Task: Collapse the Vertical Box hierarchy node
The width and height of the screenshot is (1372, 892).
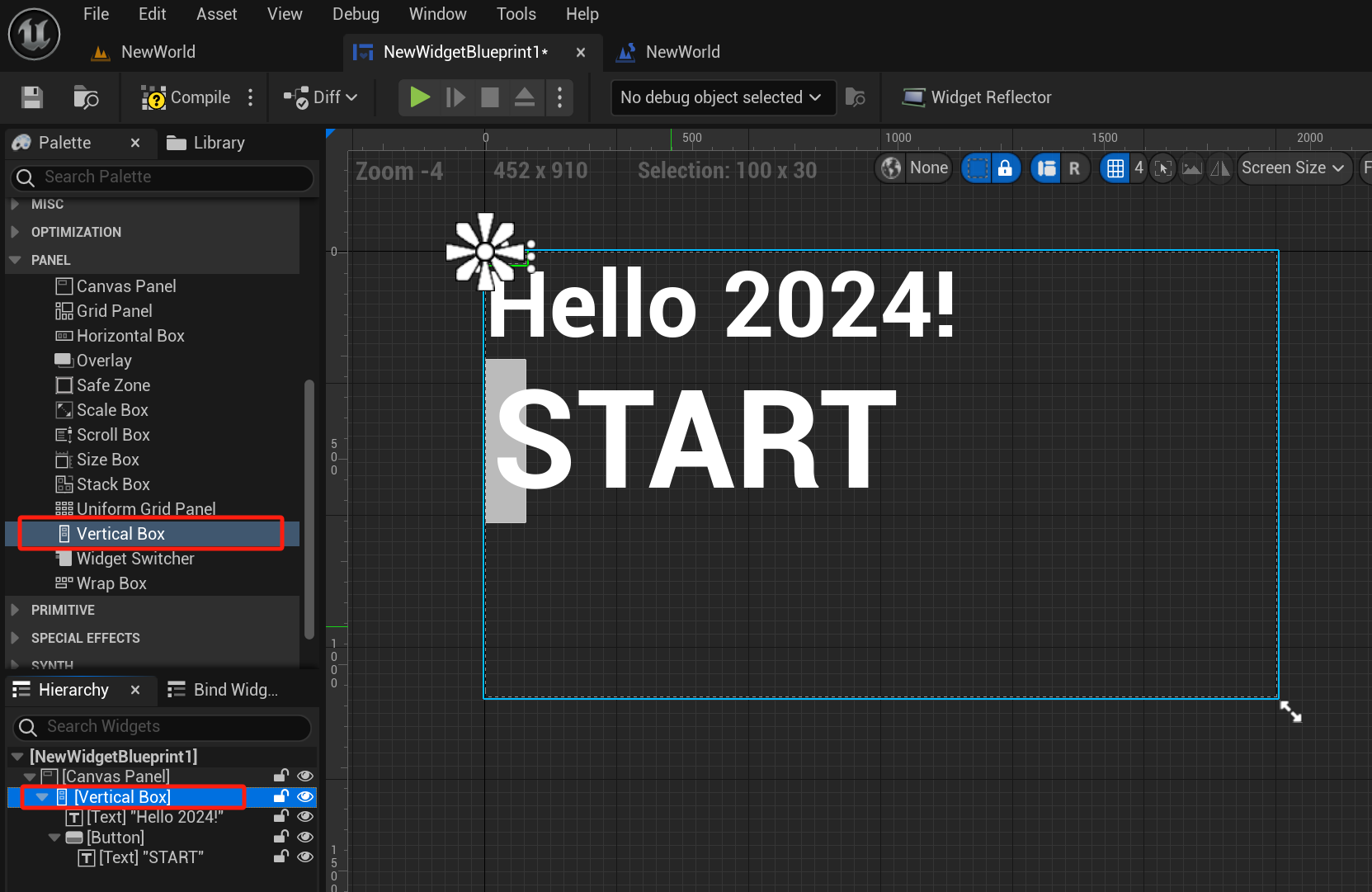Action: 42,797
